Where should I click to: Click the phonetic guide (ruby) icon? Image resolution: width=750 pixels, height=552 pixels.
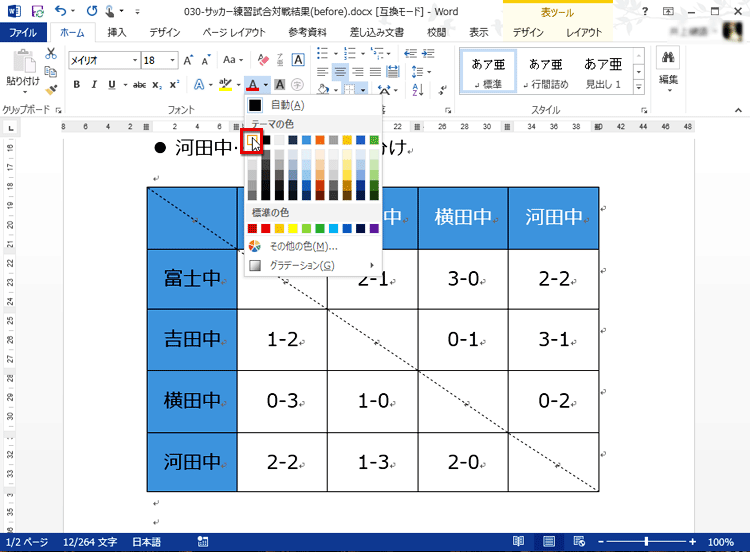(280, 60)
